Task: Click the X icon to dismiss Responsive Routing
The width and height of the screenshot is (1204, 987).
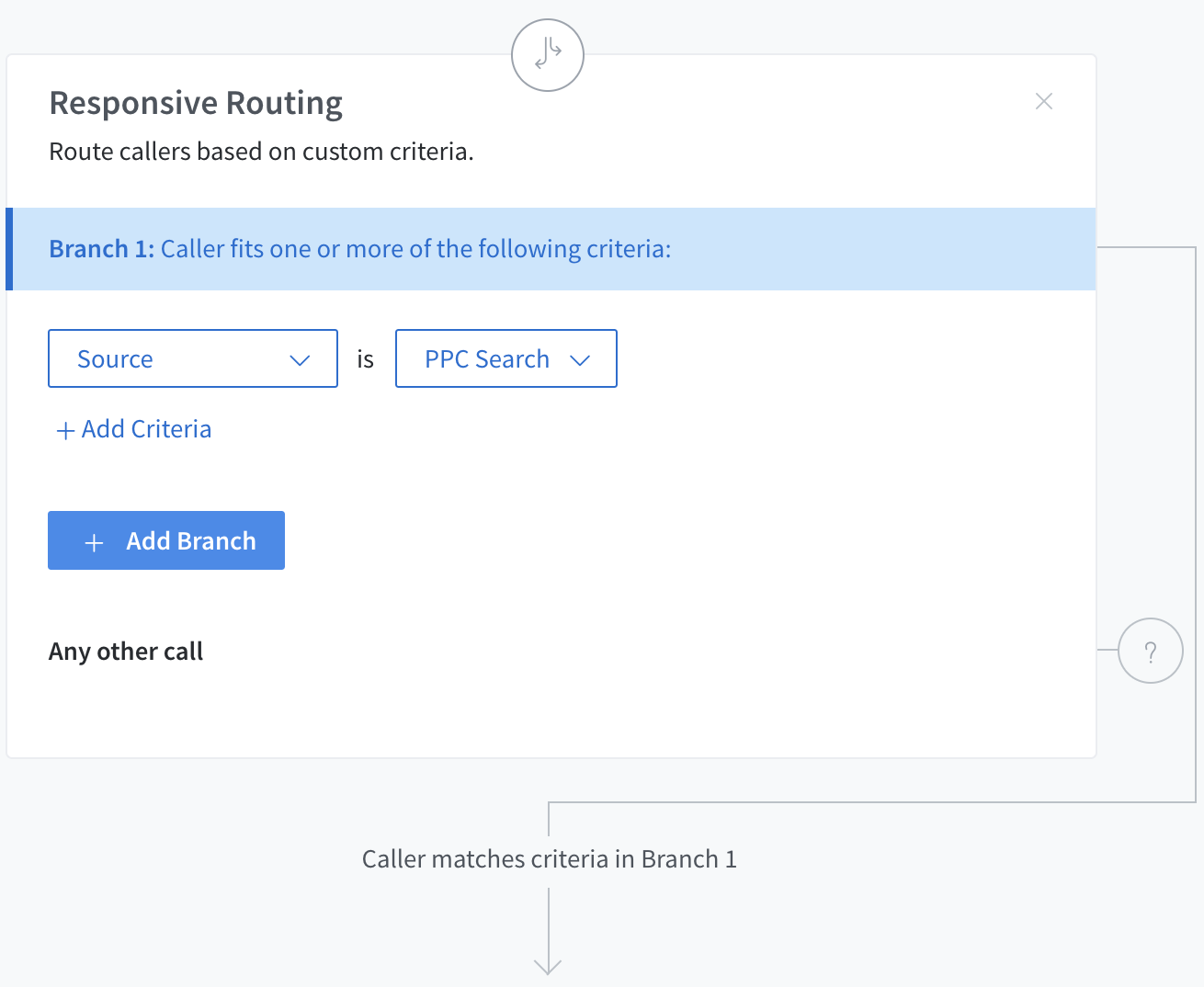Action: (1044, 101)
